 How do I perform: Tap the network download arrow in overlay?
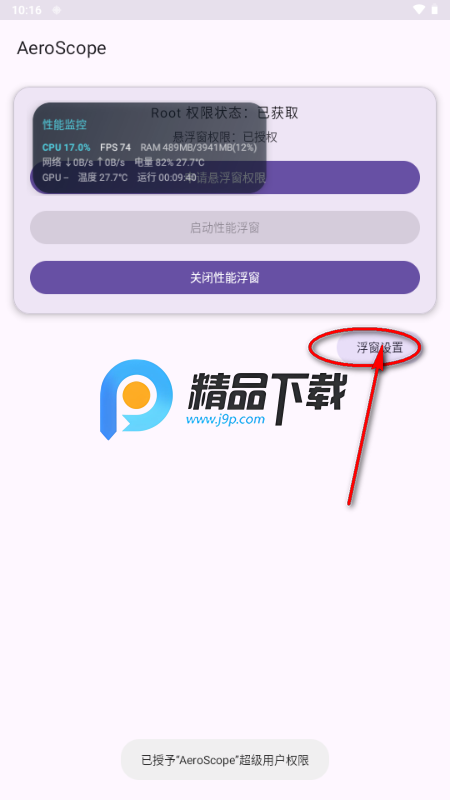tap(69, 162)
